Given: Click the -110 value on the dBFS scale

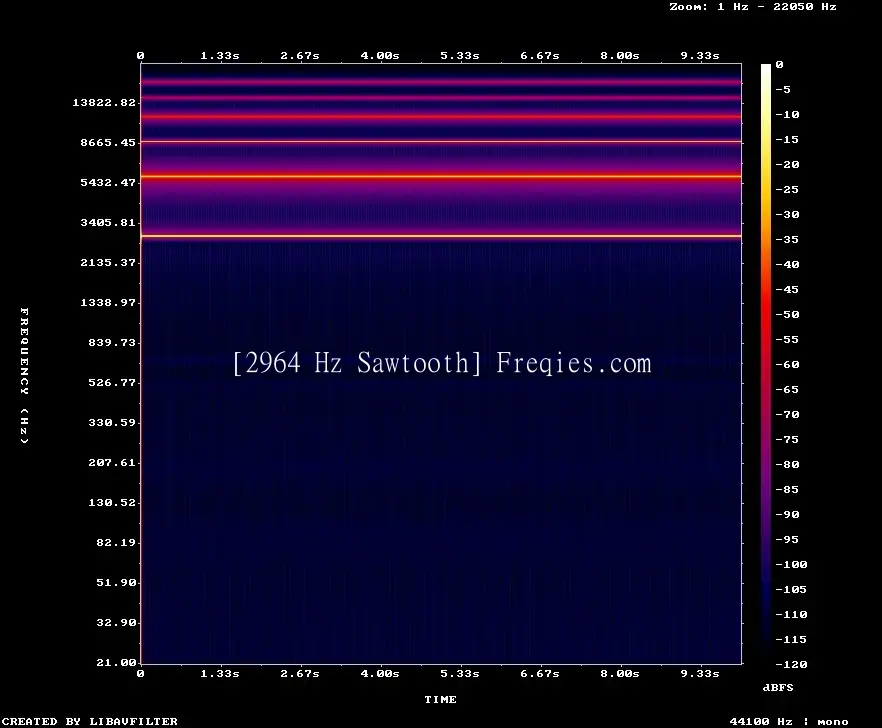Looking at the screenshot, I should point(791,614).
